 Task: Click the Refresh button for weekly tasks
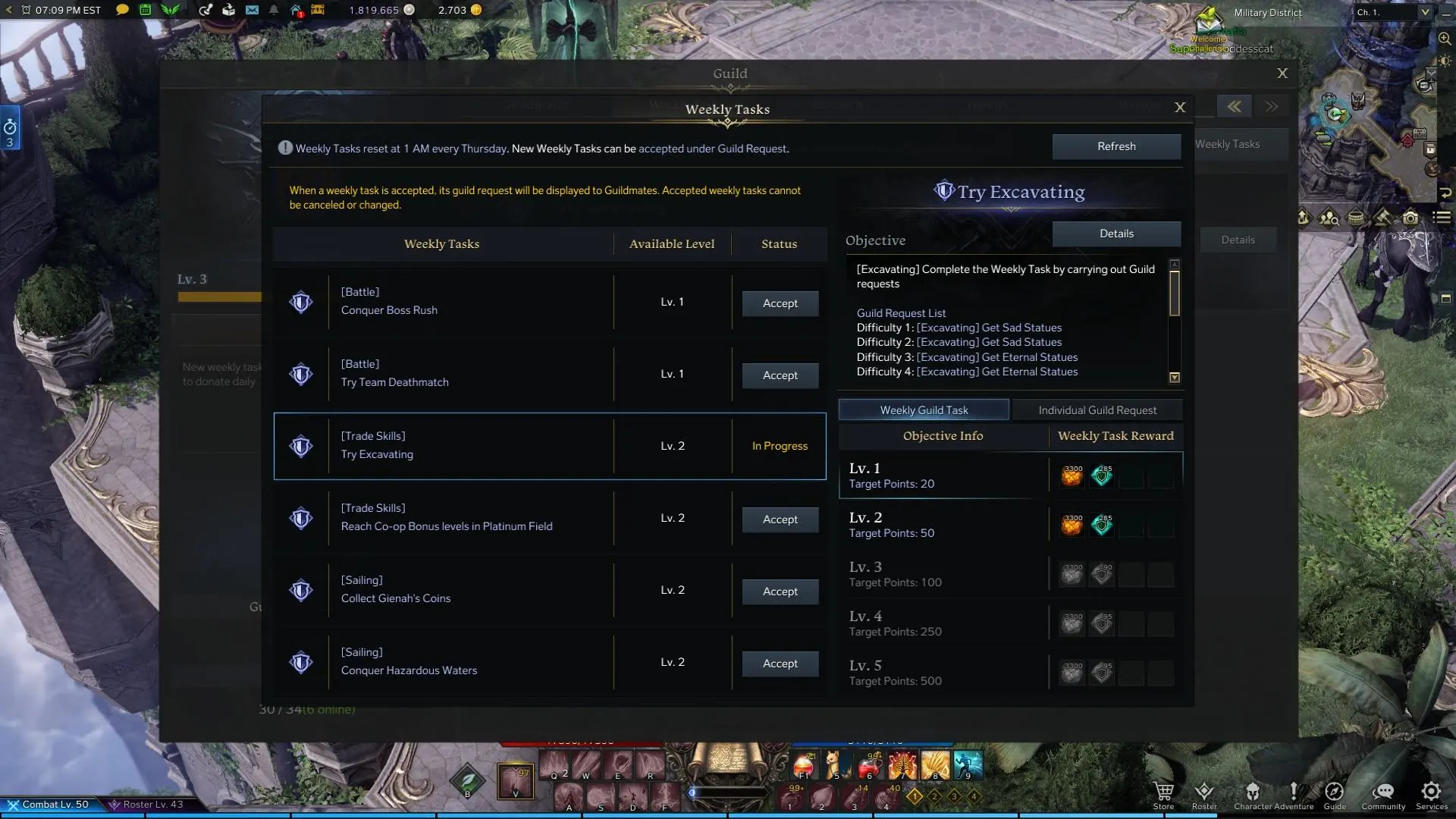click(1116, 146)
